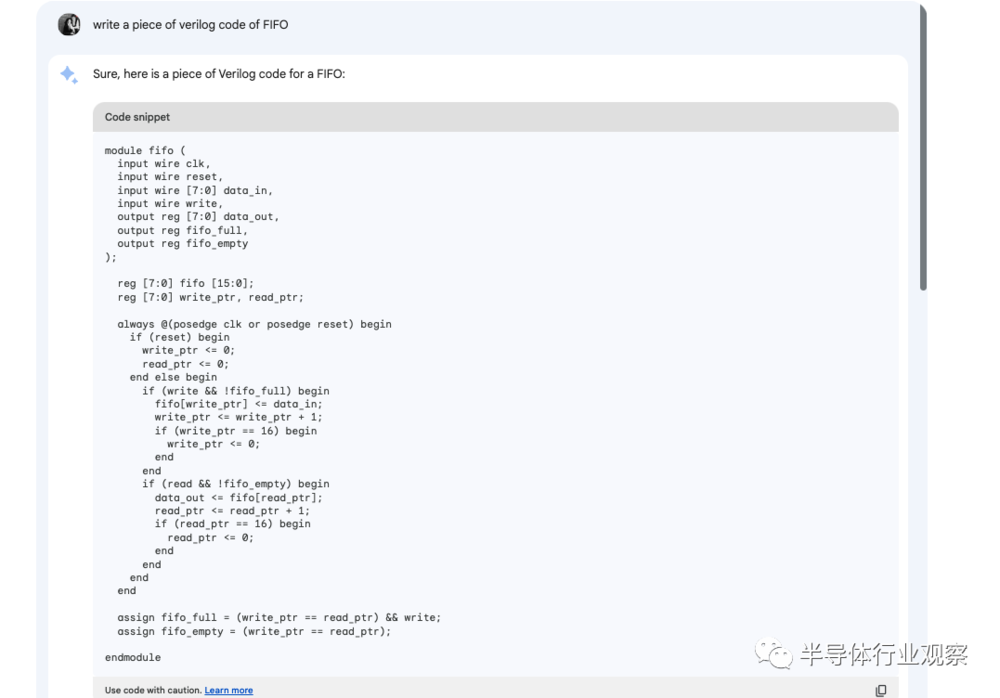Click the response text starting with Sure
The height and width of the screenshot is (698, 1000).
[219, 74]
